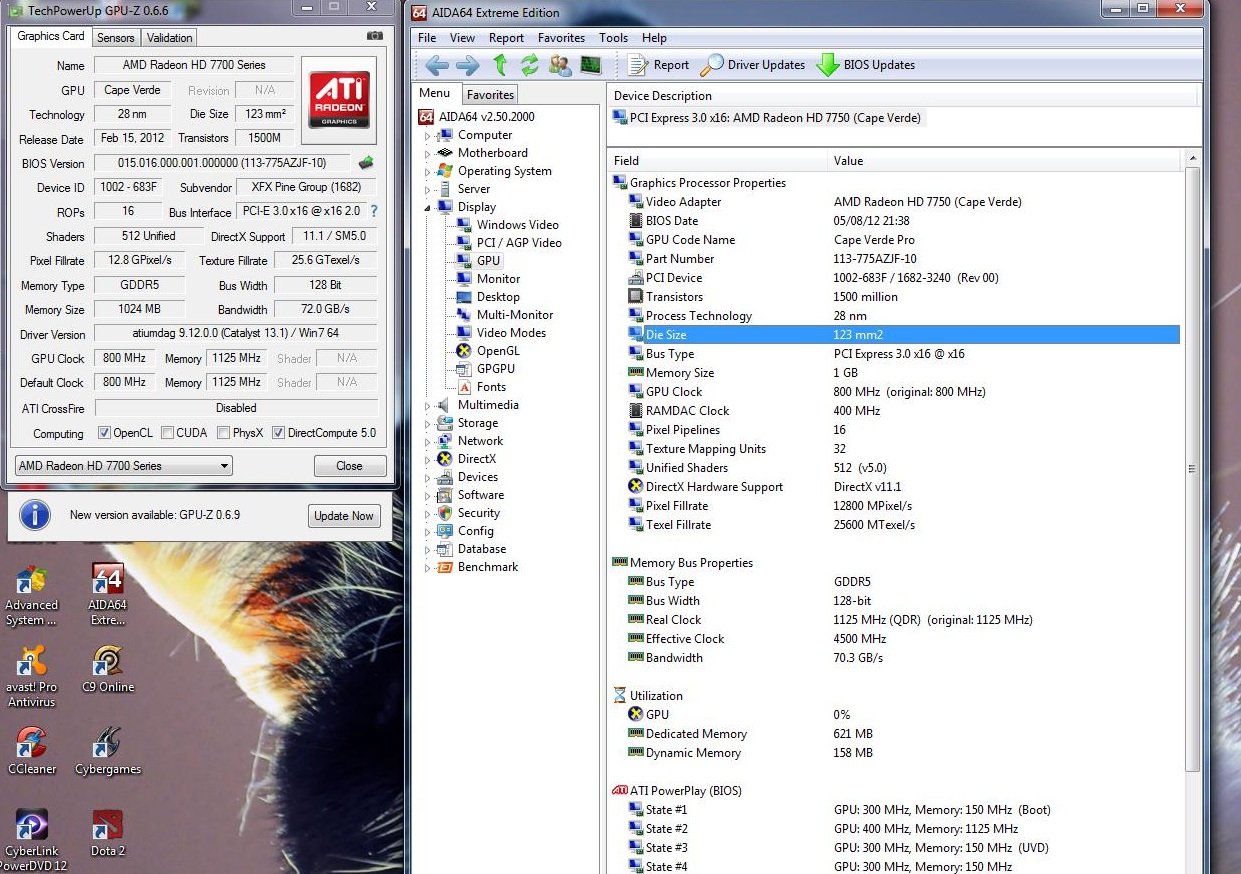The image size is (1241, 874).
Task: Open the Report menu in AIDA64
Action: coord(506,38)
